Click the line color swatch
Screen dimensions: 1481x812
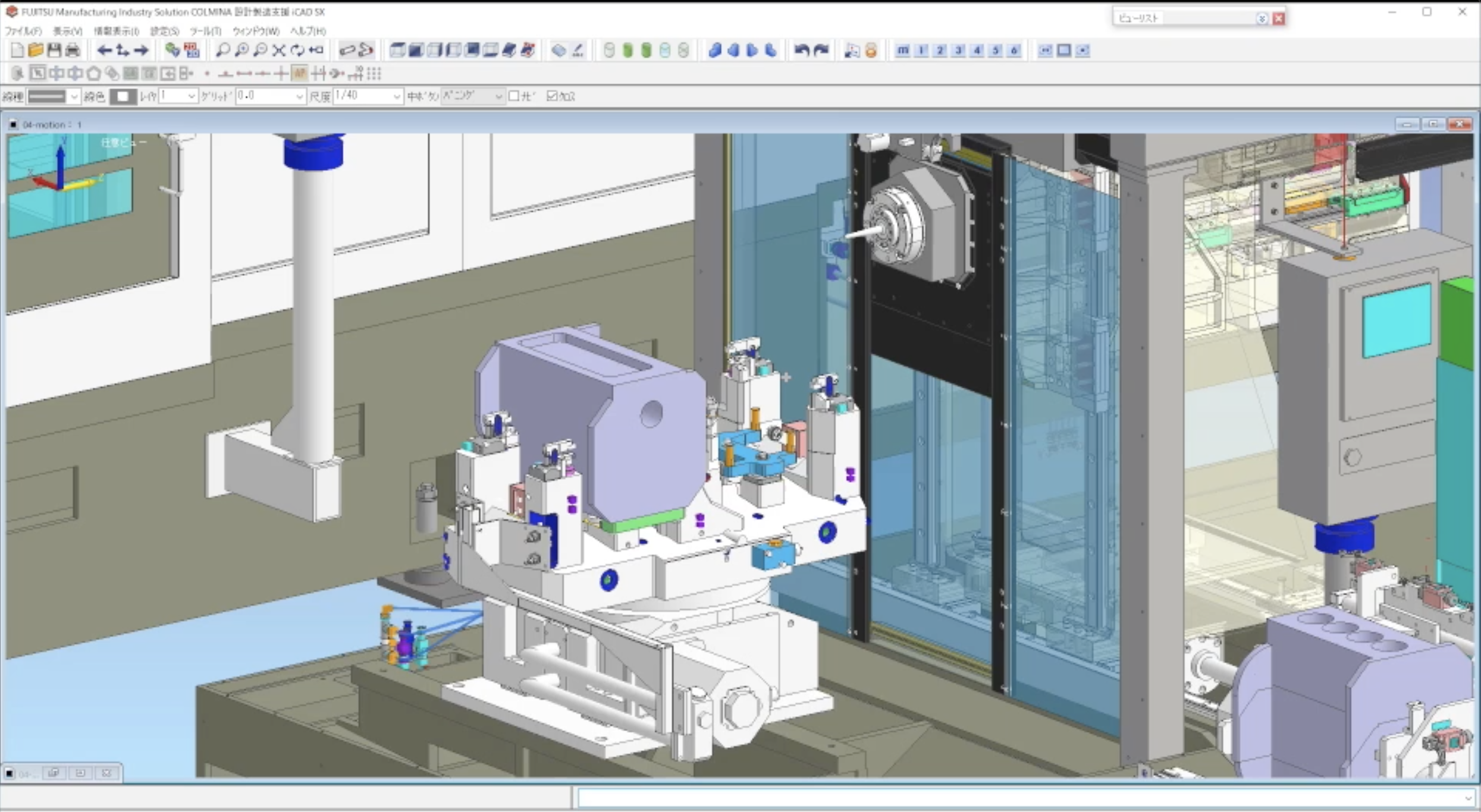coord(123,96)
